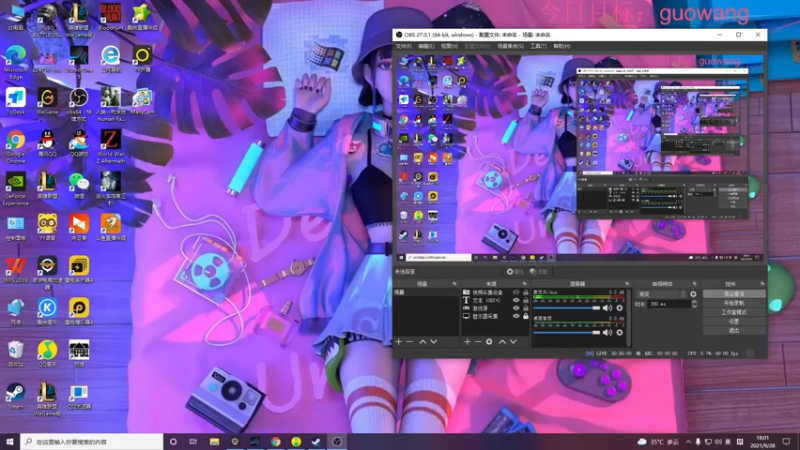Open the Steam desktop icon
The image size is (800, 450).
(x=15, y=396)
